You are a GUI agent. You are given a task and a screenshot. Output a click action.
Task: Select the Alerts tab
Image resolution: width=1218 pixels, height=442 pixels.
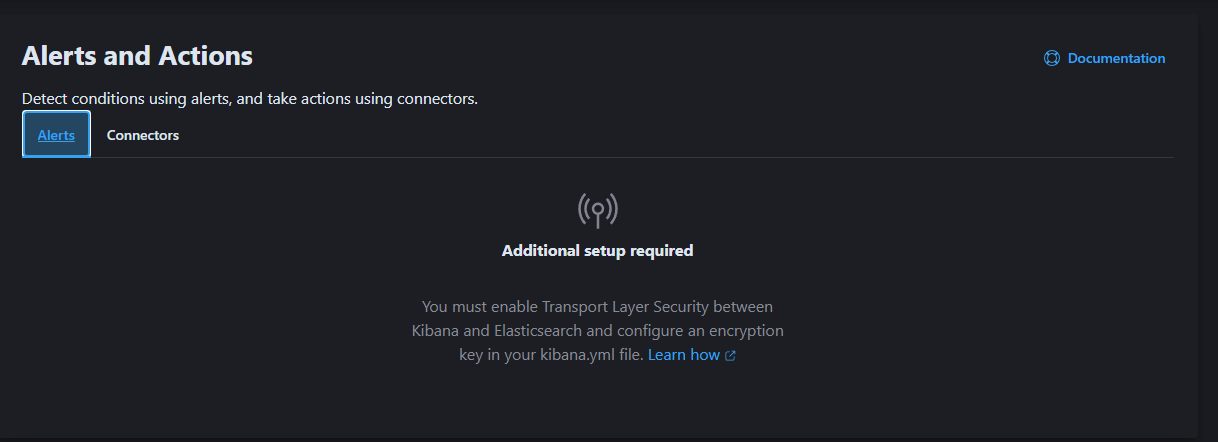click(56, 135)
